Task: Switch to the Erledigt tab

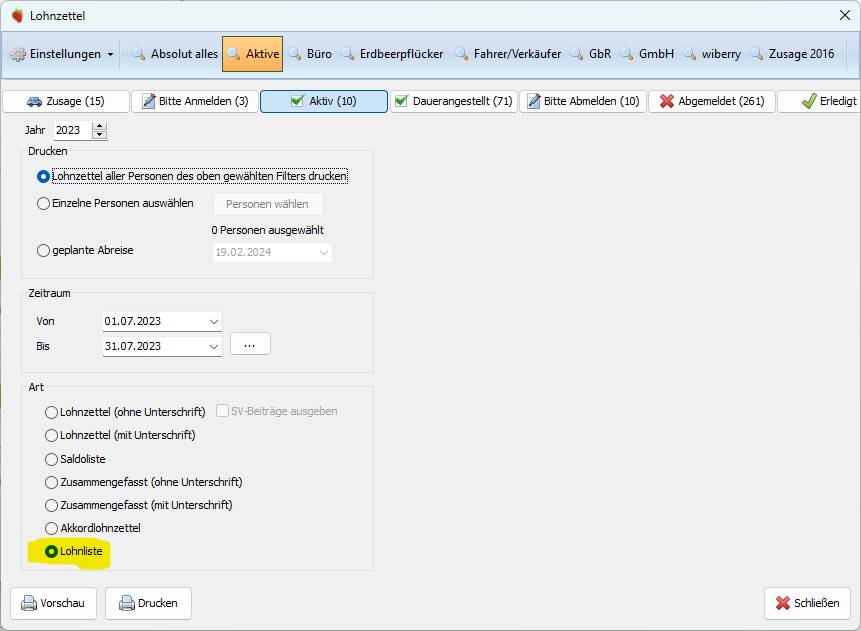Action: [x=819, y=101]
